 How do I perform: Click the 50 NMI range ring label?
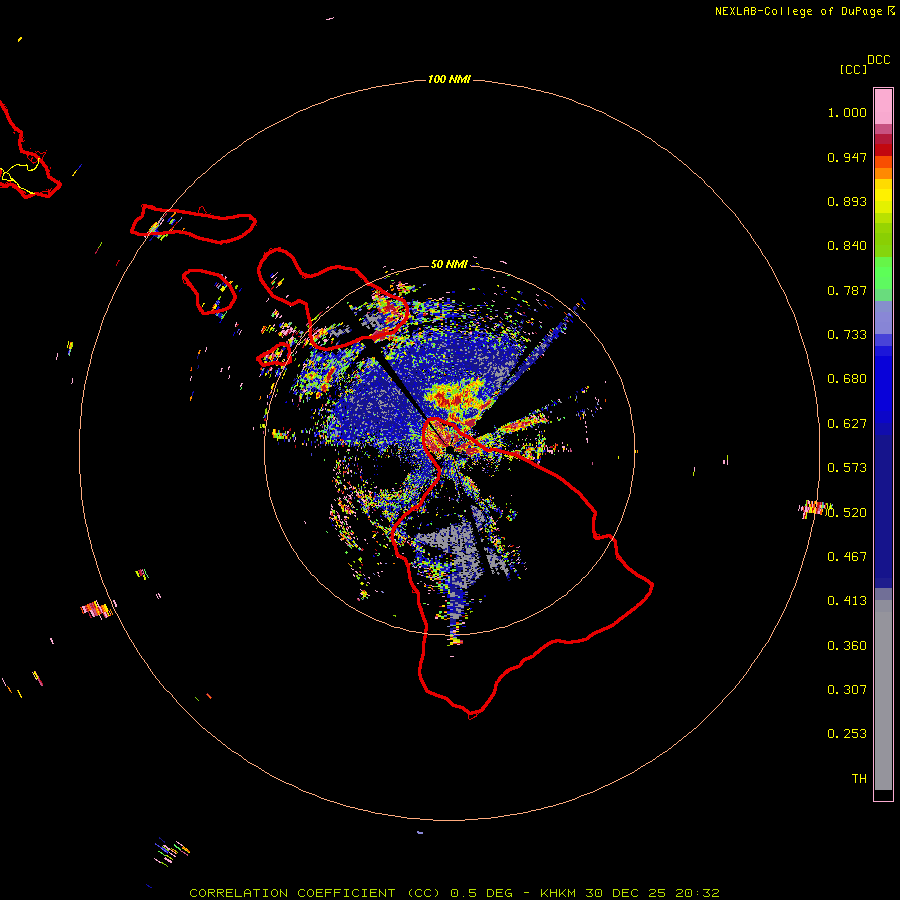449,264
